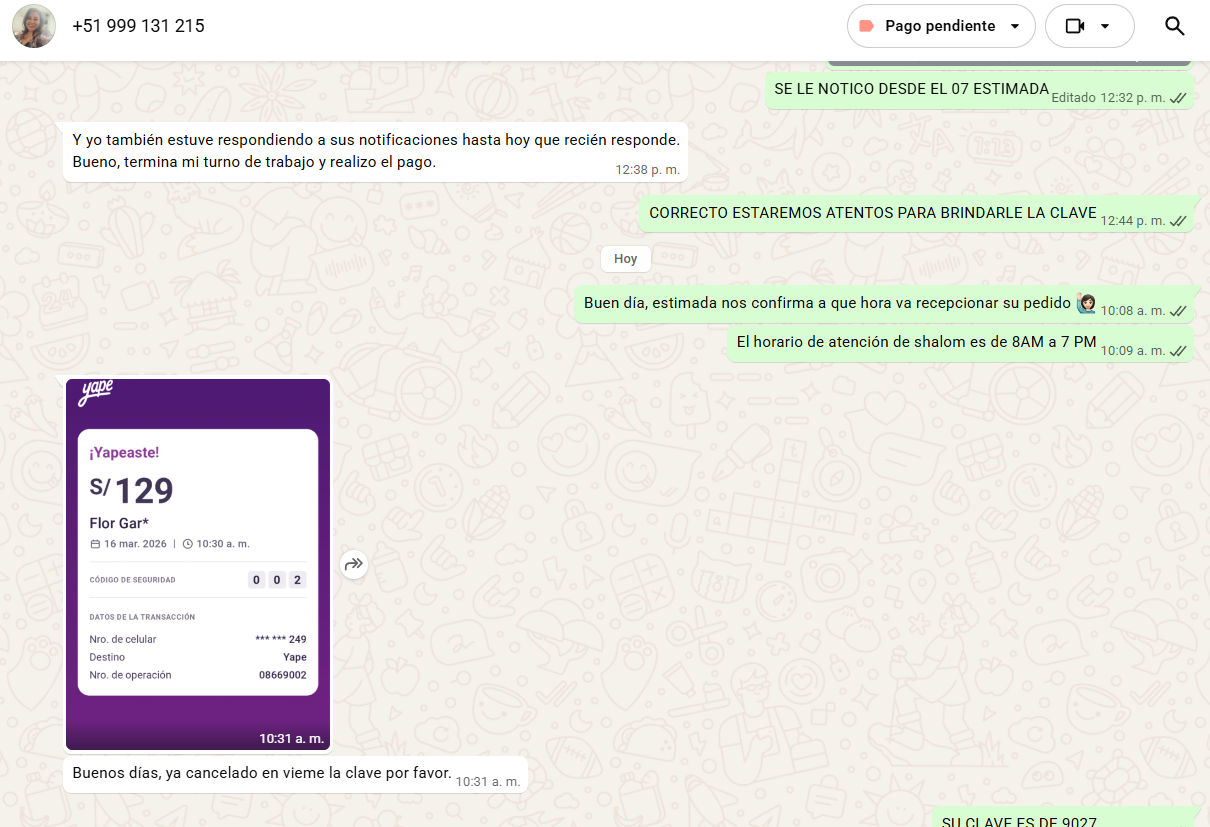Image resolution: width=1210 pixels, height=827 pixels.
Task: Select the shalom schedule message
Action: click(916, 342)
